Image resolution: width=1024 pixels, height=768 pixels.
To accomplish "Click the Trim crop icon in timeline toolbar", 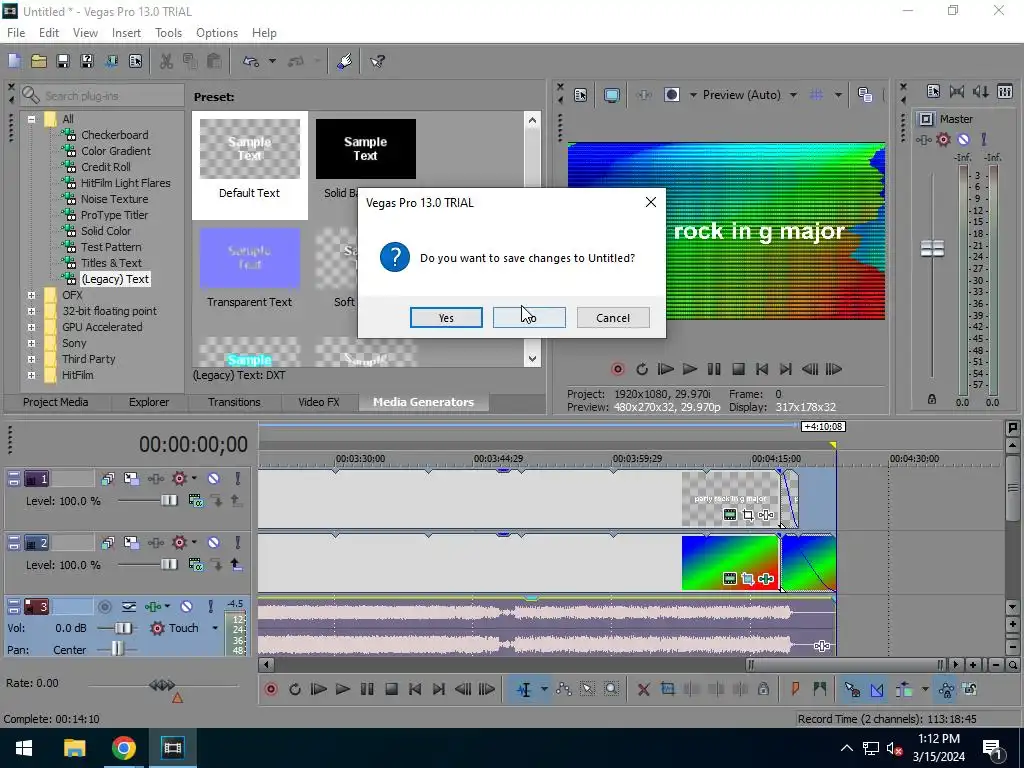I will 667,689.
